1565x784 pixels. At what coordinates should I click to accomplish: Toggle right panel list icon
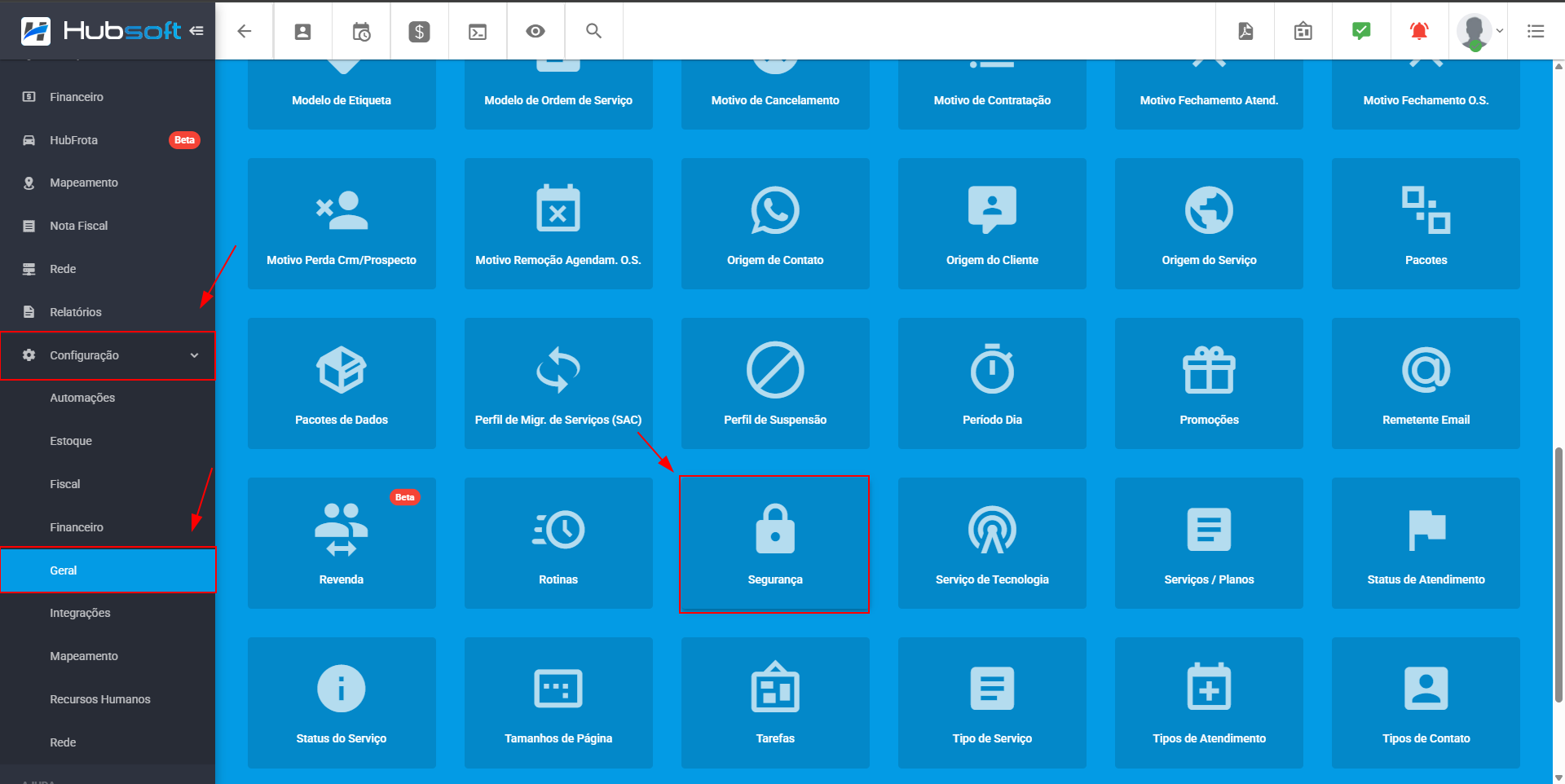1536,31
